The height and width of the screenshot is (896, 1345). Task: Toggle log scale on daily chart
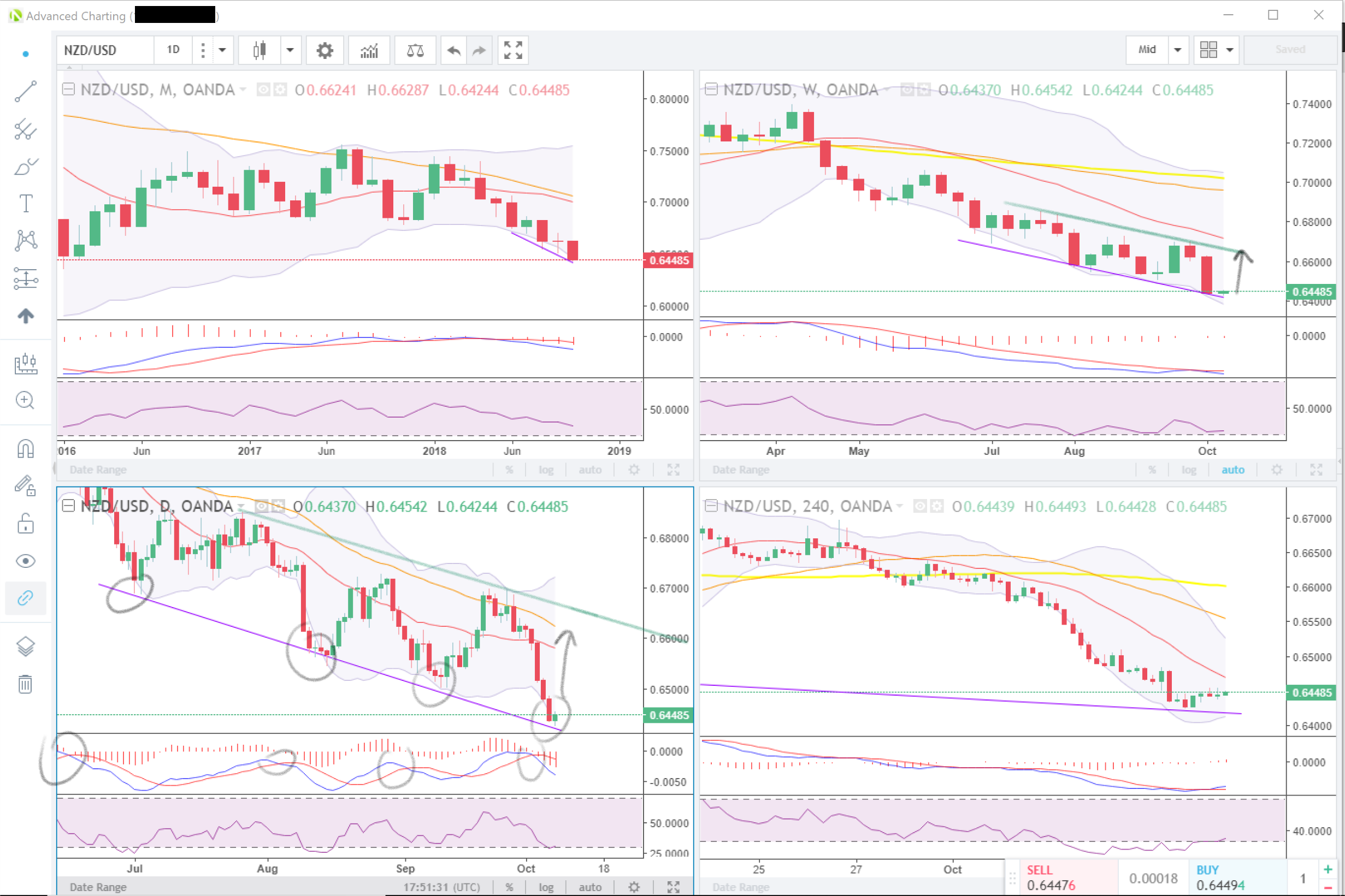click(x=546, y=887)
